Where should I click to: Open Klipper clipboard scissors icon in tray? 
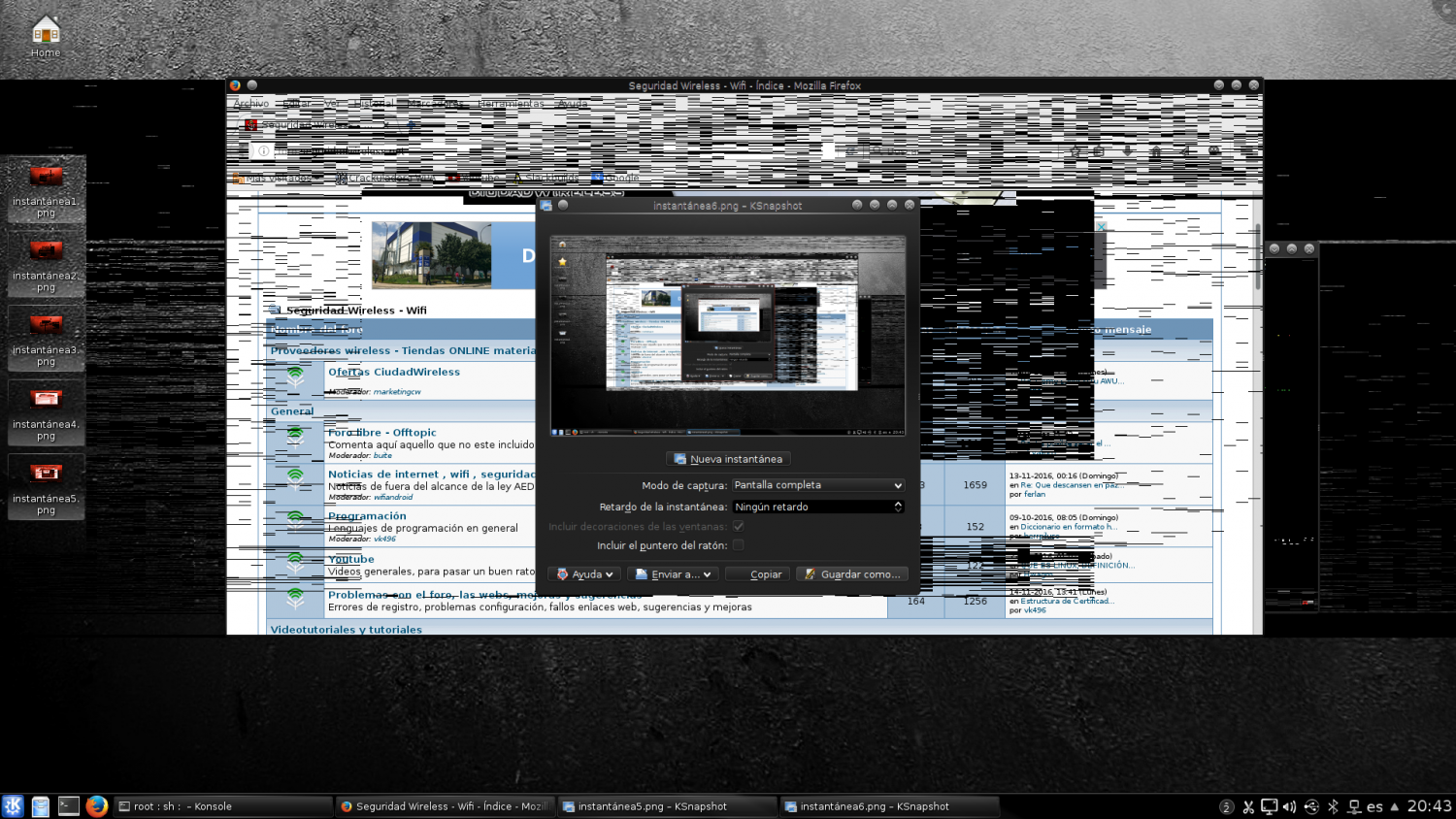[x=1248, y=806]
